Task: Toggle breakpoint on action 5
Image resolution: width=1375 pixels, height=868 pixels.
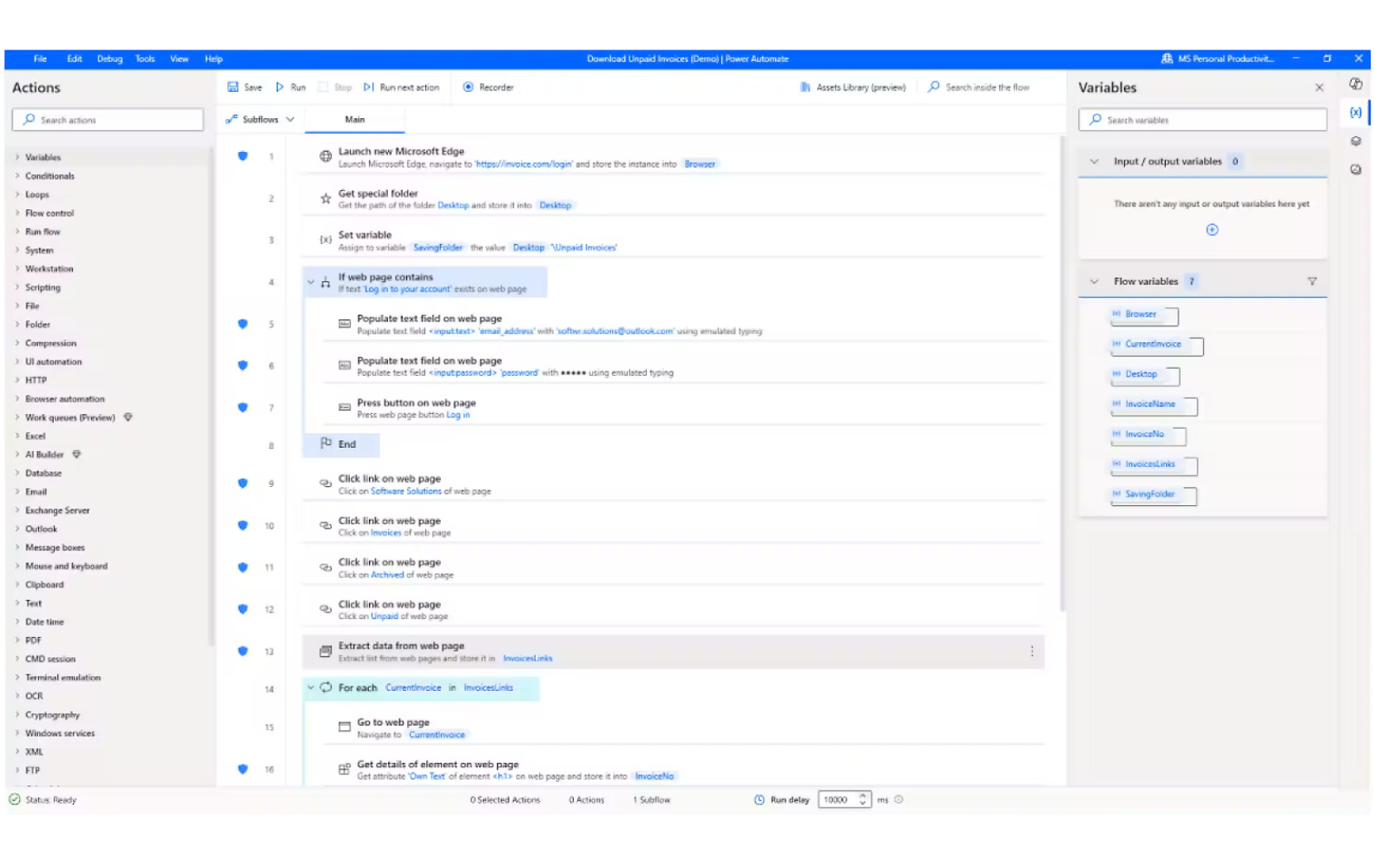Action: tap(243, 325)
